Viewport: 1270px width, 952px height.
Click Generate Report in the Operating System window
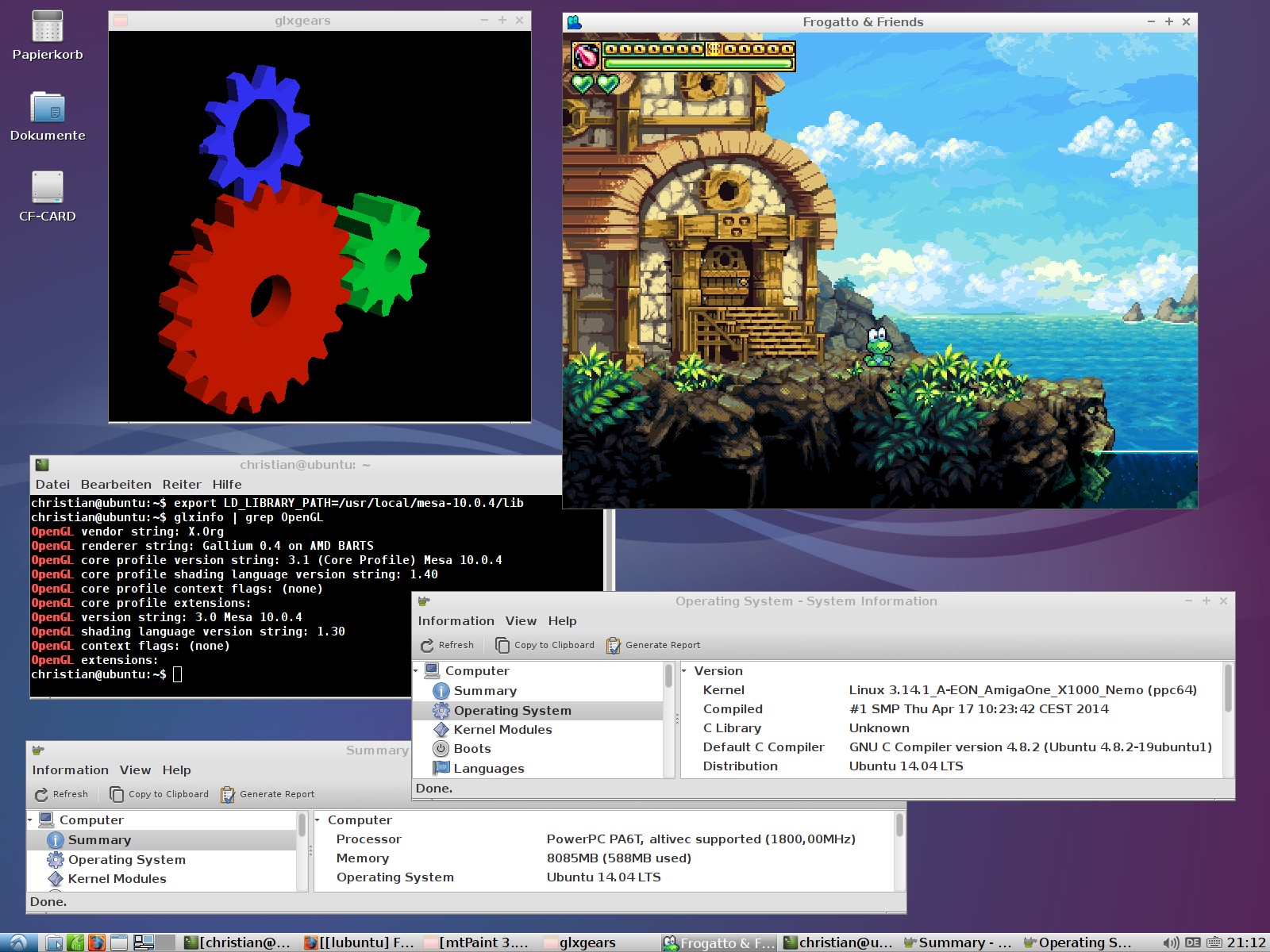tap(653, 645)
